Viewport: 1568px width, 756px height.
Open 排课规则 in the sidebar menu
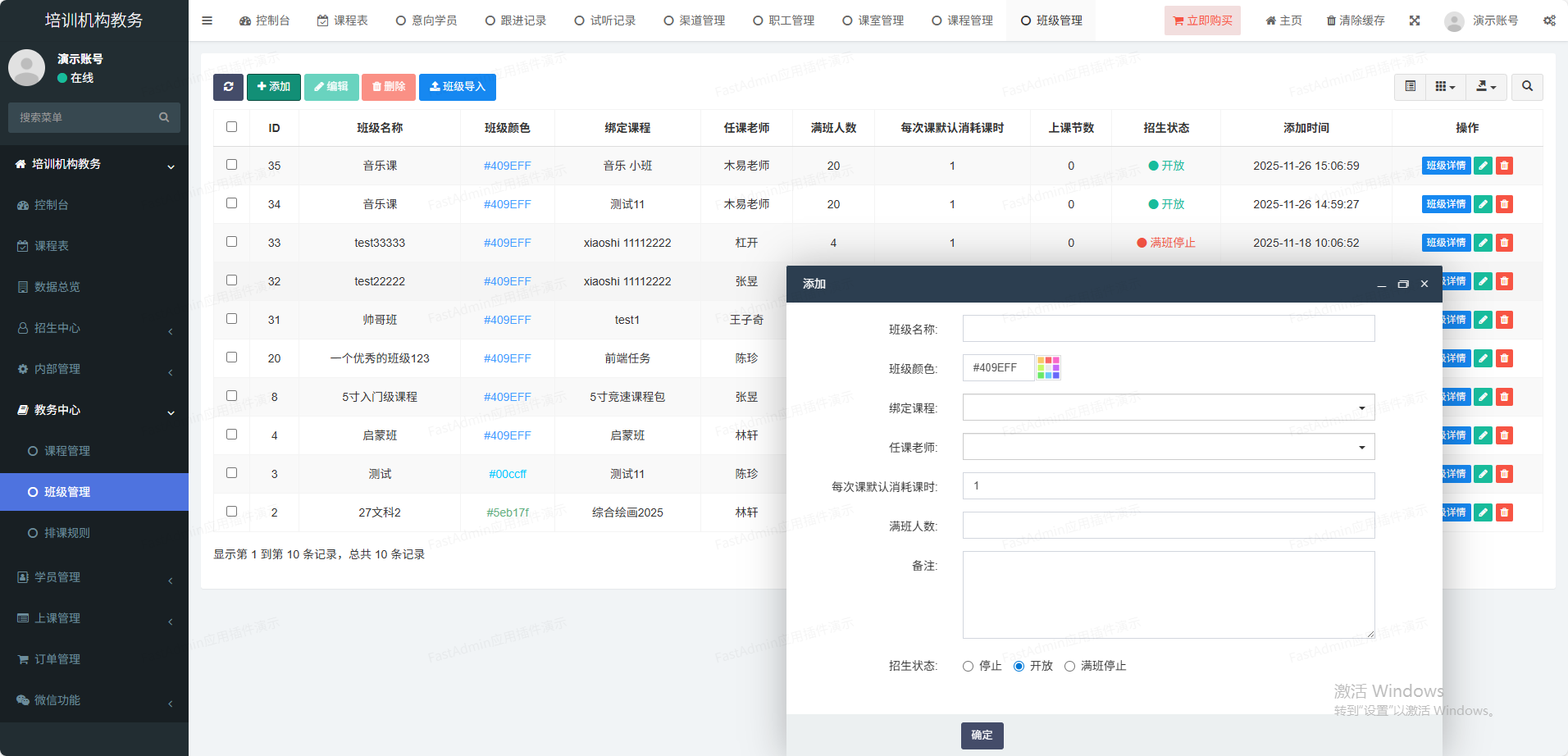click(x=67, y=533)
